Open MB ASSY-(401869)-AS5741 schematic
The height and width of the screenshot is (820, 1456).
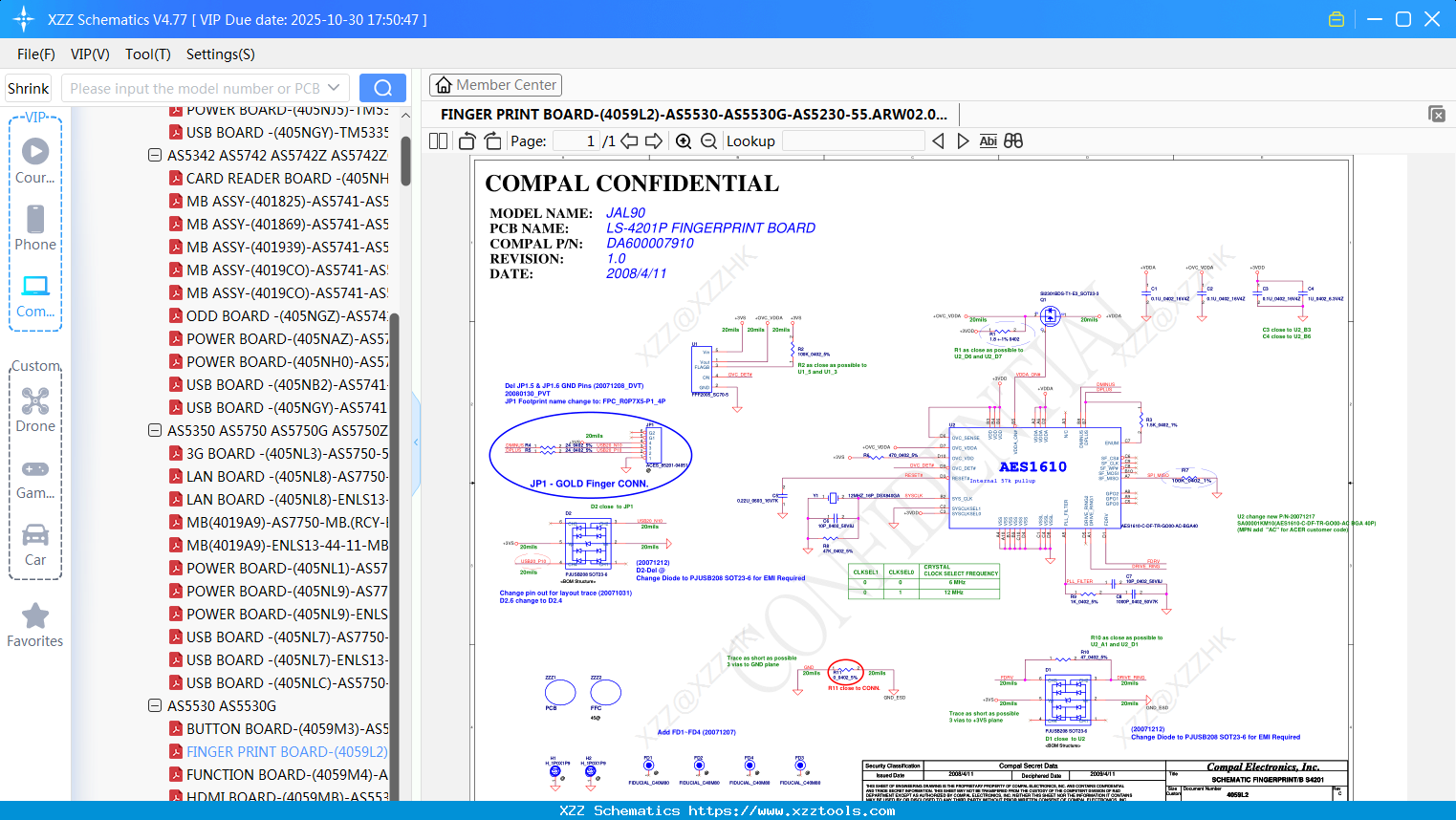click(287, 224)
